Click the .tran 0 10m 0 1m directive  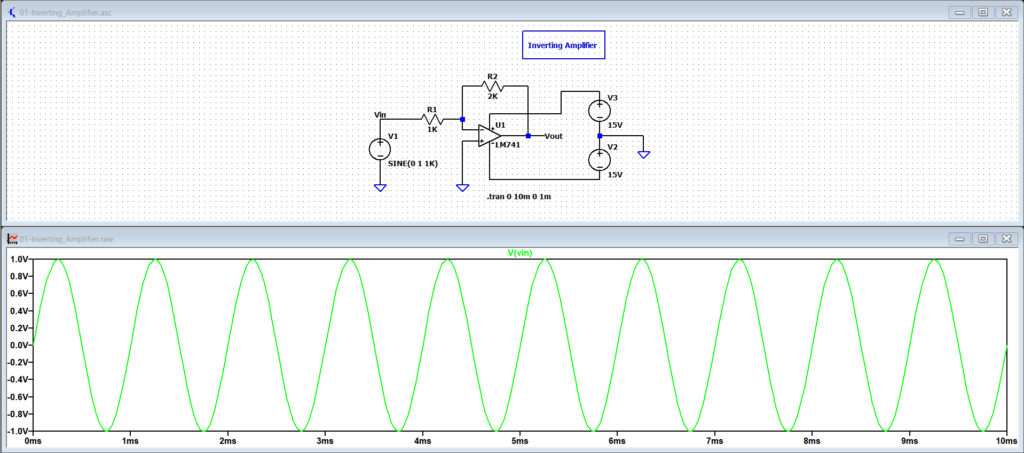pyautogui.click(x=518, y=197)
